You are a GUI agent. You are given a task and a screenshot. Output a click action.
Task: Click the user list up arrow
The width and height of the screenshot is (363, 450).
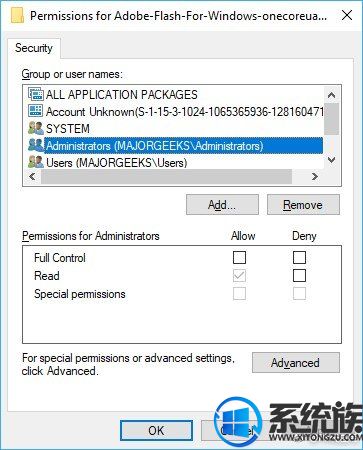[331, 95]
